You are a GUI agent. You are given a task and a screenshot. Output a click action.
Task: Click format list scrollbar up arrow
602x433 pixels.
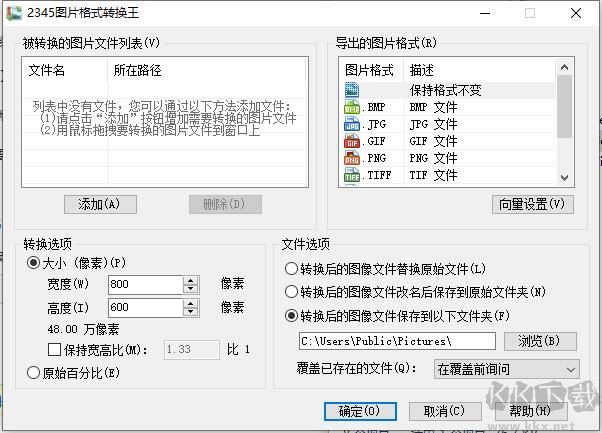point(564,68)
